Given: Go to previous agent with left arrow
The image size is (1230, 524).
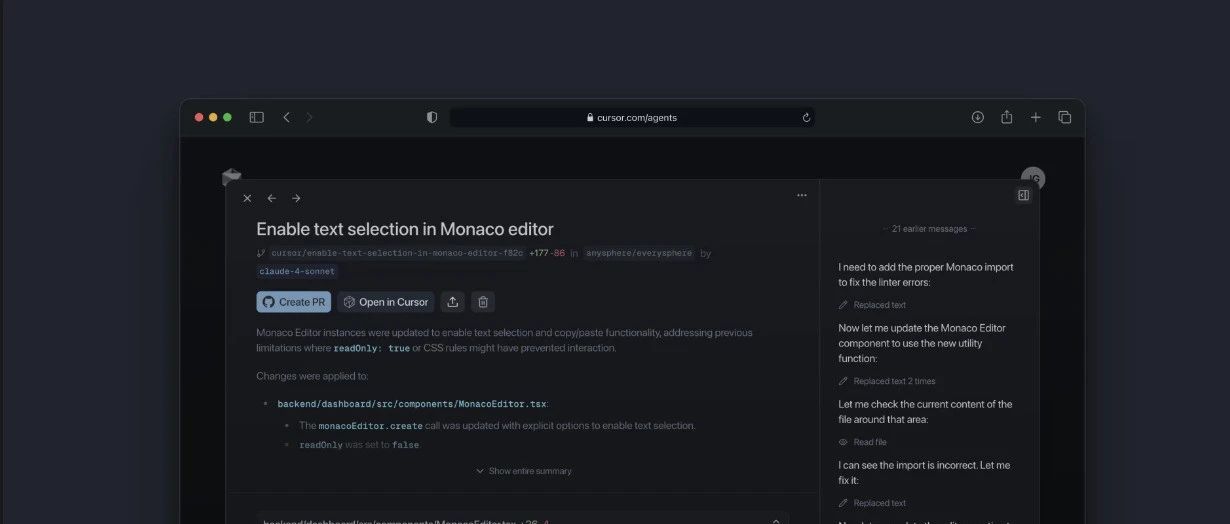Looking at the screenshot, I should point(271,198).
